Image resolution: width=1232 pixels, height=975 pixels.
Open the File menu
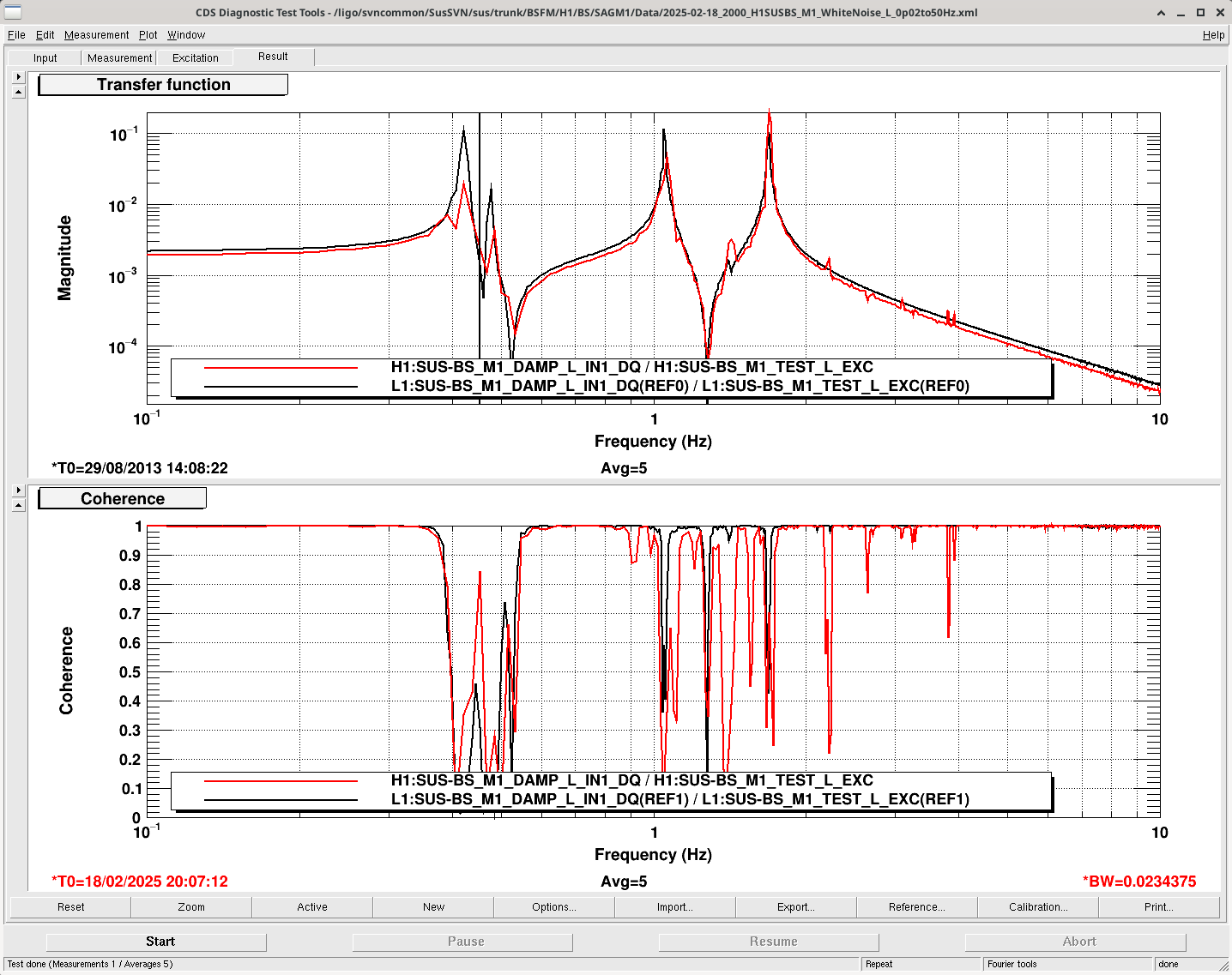[16, 35]
